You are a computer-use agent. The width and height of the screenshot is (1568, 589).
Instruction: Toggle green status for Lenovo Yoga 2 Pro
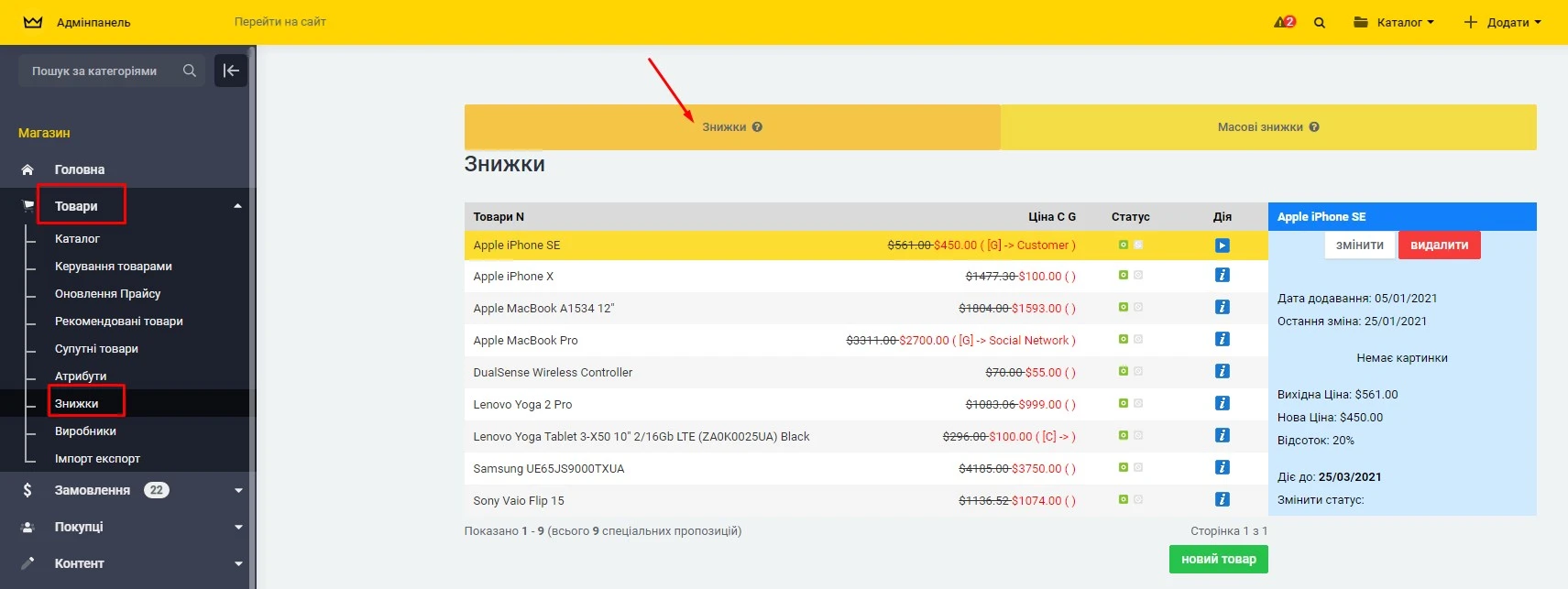(x=1124, y=403)
